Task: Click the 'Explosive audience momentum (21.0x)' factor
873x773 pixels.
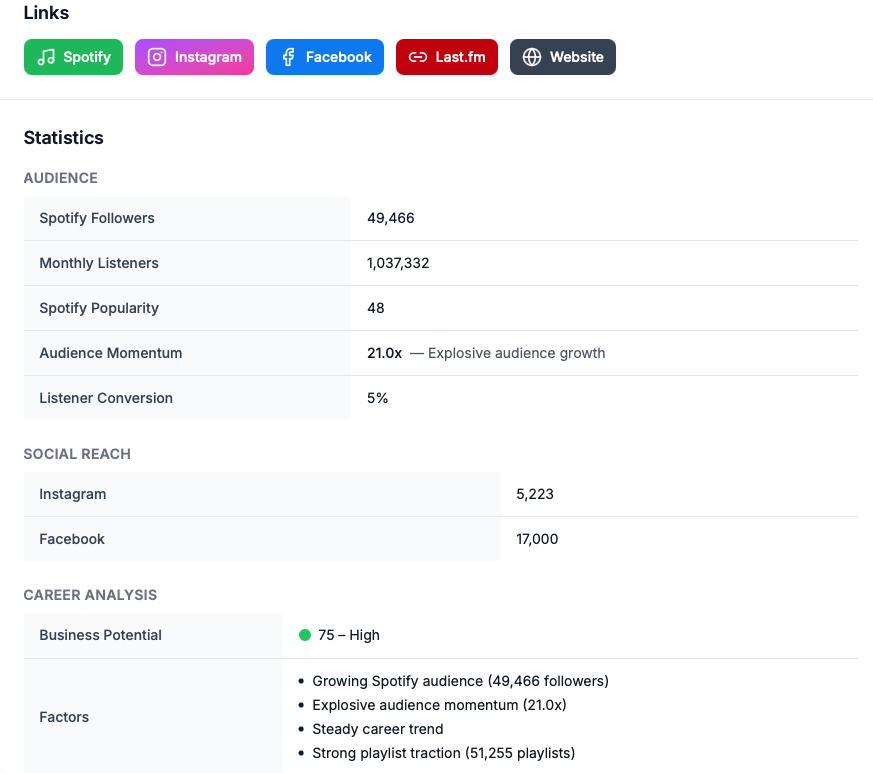Action: pyautogui.click(x=439, y=705)
